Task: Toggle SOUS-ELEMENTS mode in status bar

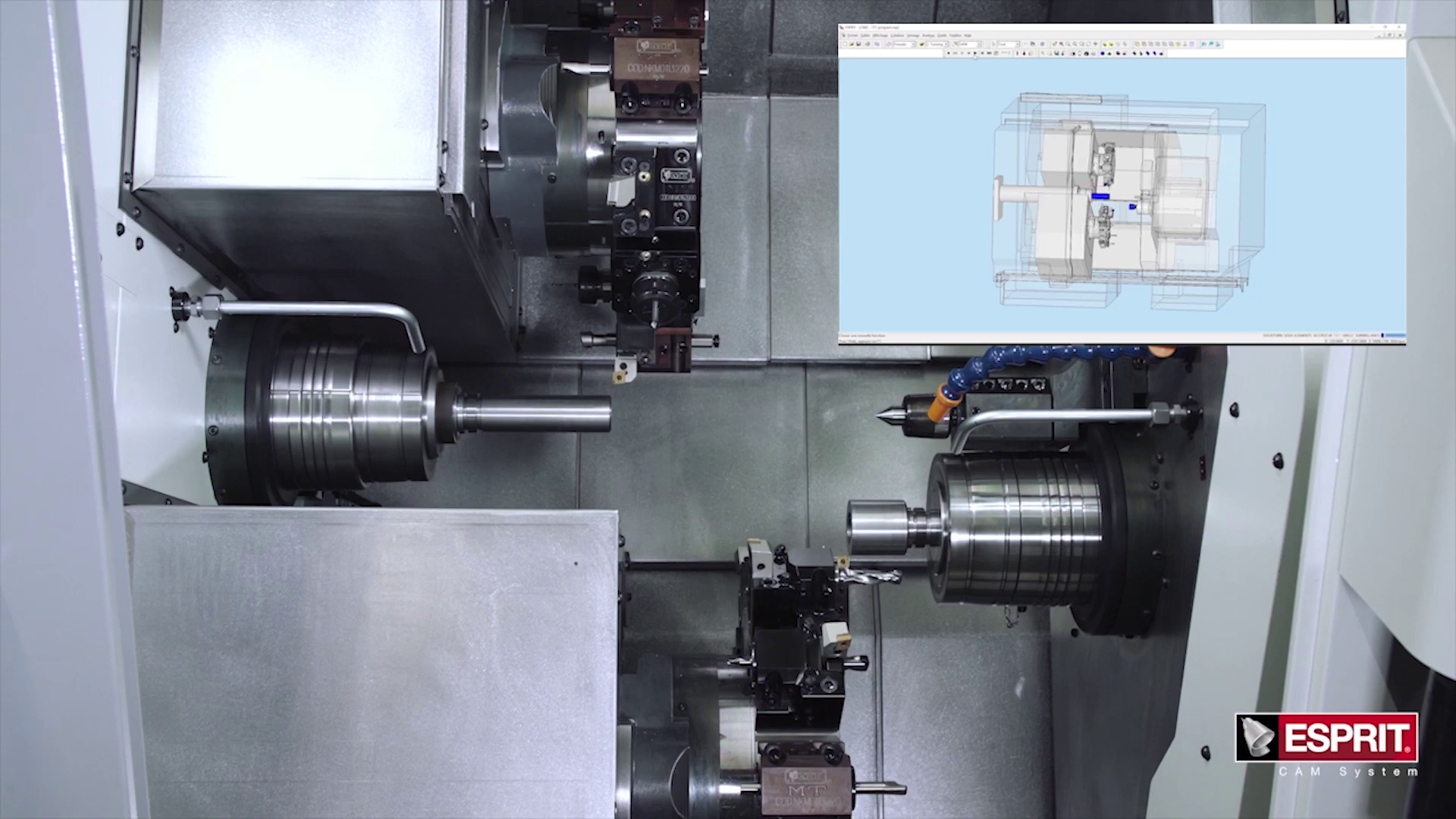Action: [1298, 335]
